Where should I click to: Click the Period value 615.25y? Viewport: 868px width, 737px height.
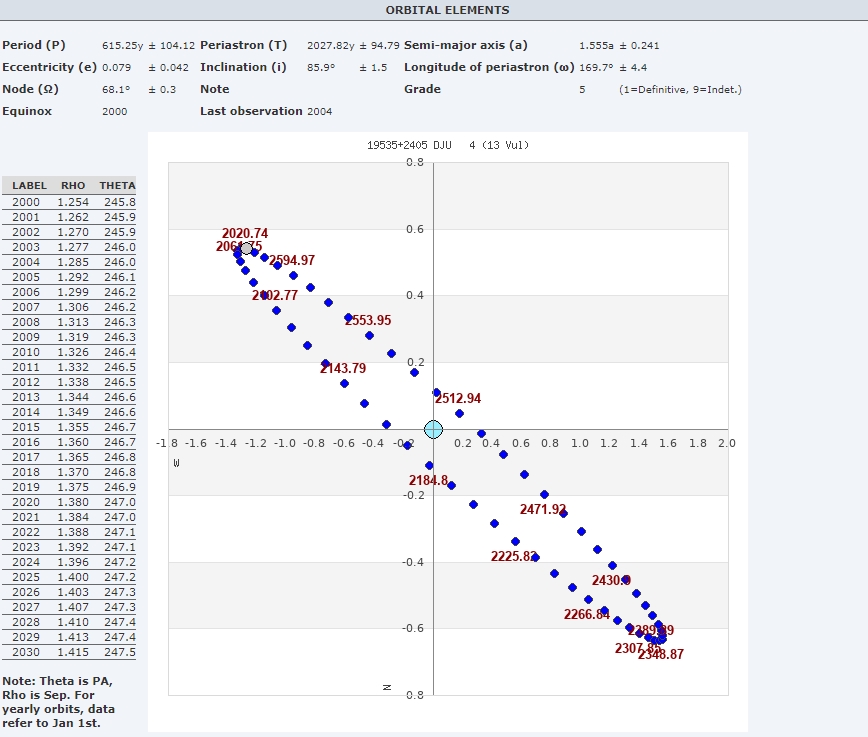tap(122, 45)
